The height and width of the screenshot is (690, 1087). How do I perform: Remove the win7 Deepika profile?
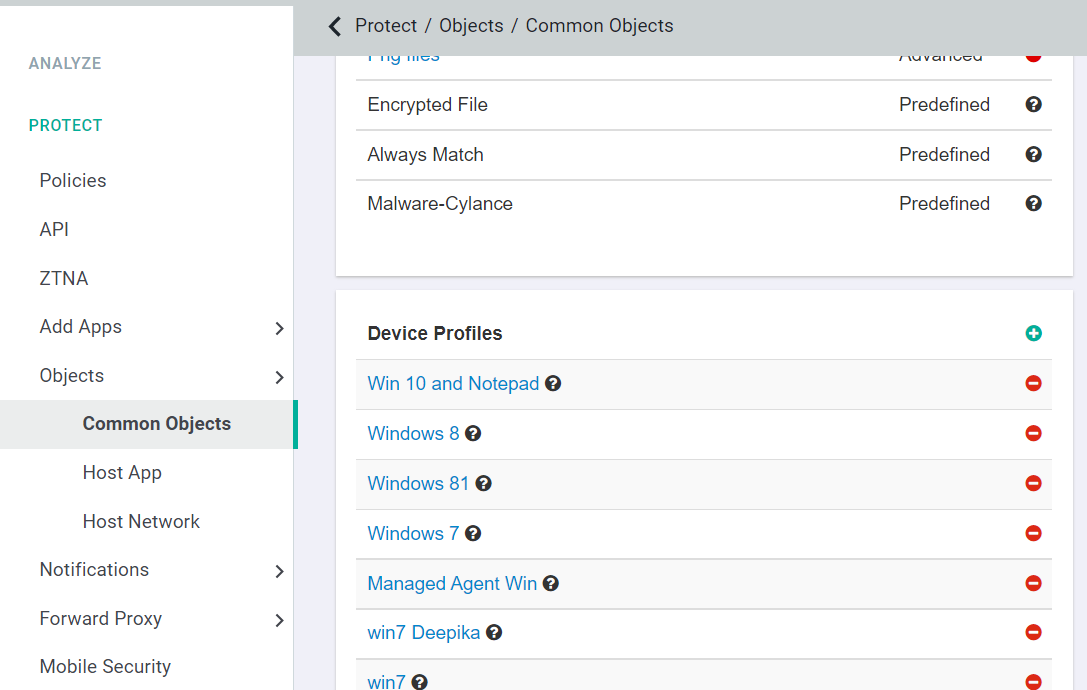click(1033, 632)
